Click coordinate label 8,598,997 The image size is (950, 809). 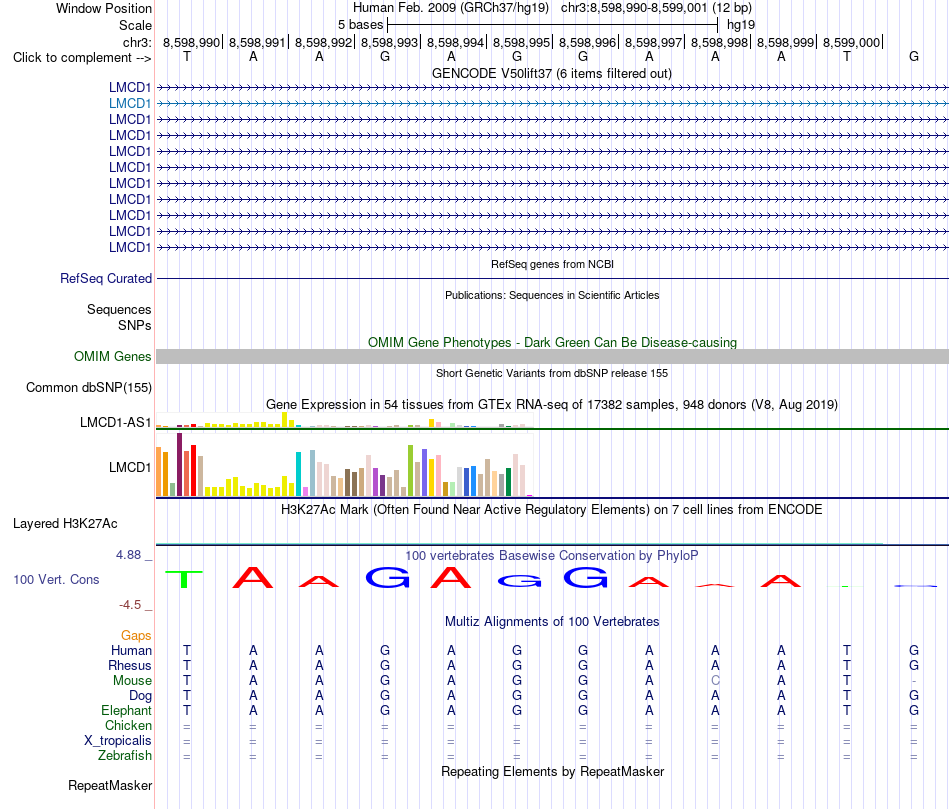click(x=653, y=42)
